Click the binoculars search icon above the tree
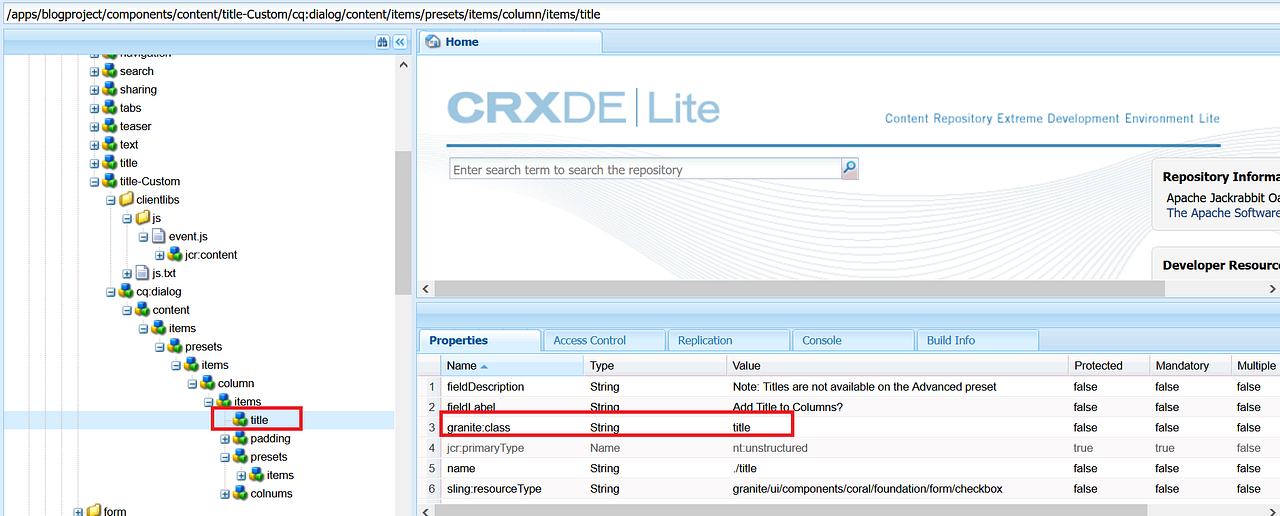 (x=382, y=42)
